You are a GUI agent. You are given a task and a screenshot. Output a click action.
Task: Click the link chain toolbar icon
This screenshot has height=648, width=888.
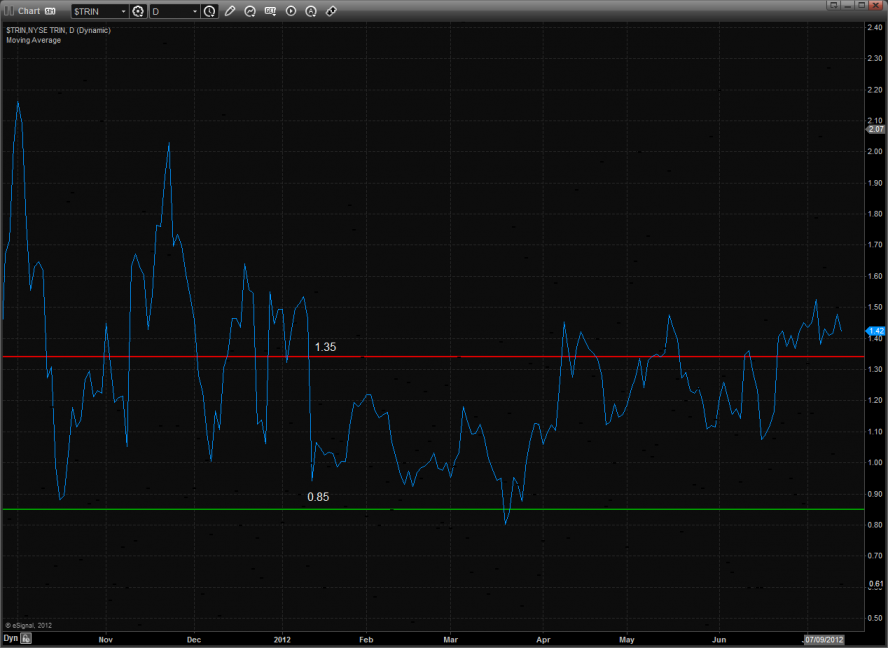pyautogui.click(x=331, y=11)
